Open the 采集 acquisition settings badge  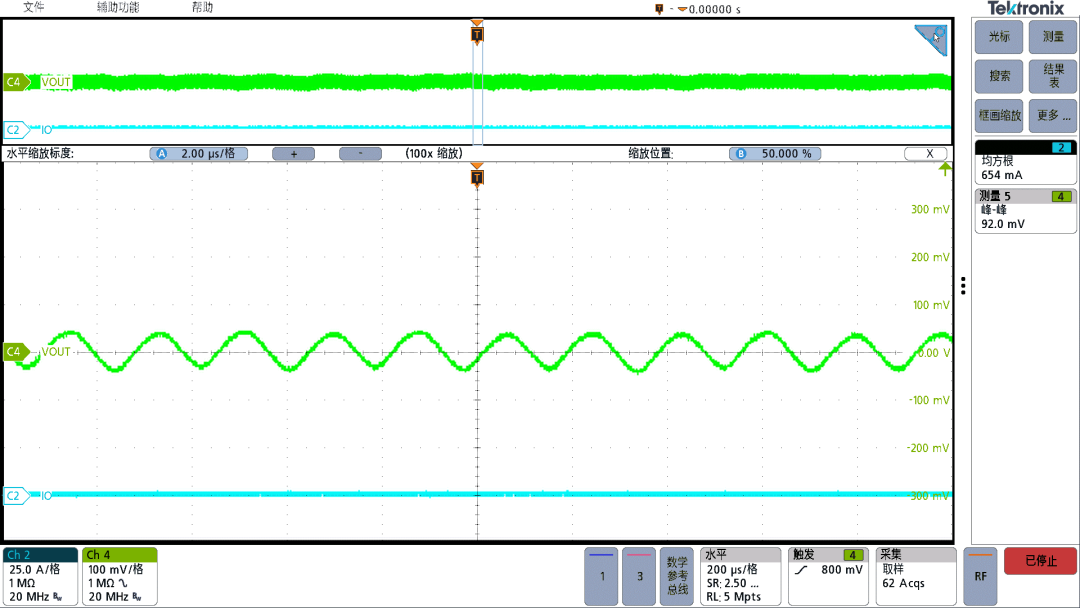pyautogui.click(x=915, y=576)
